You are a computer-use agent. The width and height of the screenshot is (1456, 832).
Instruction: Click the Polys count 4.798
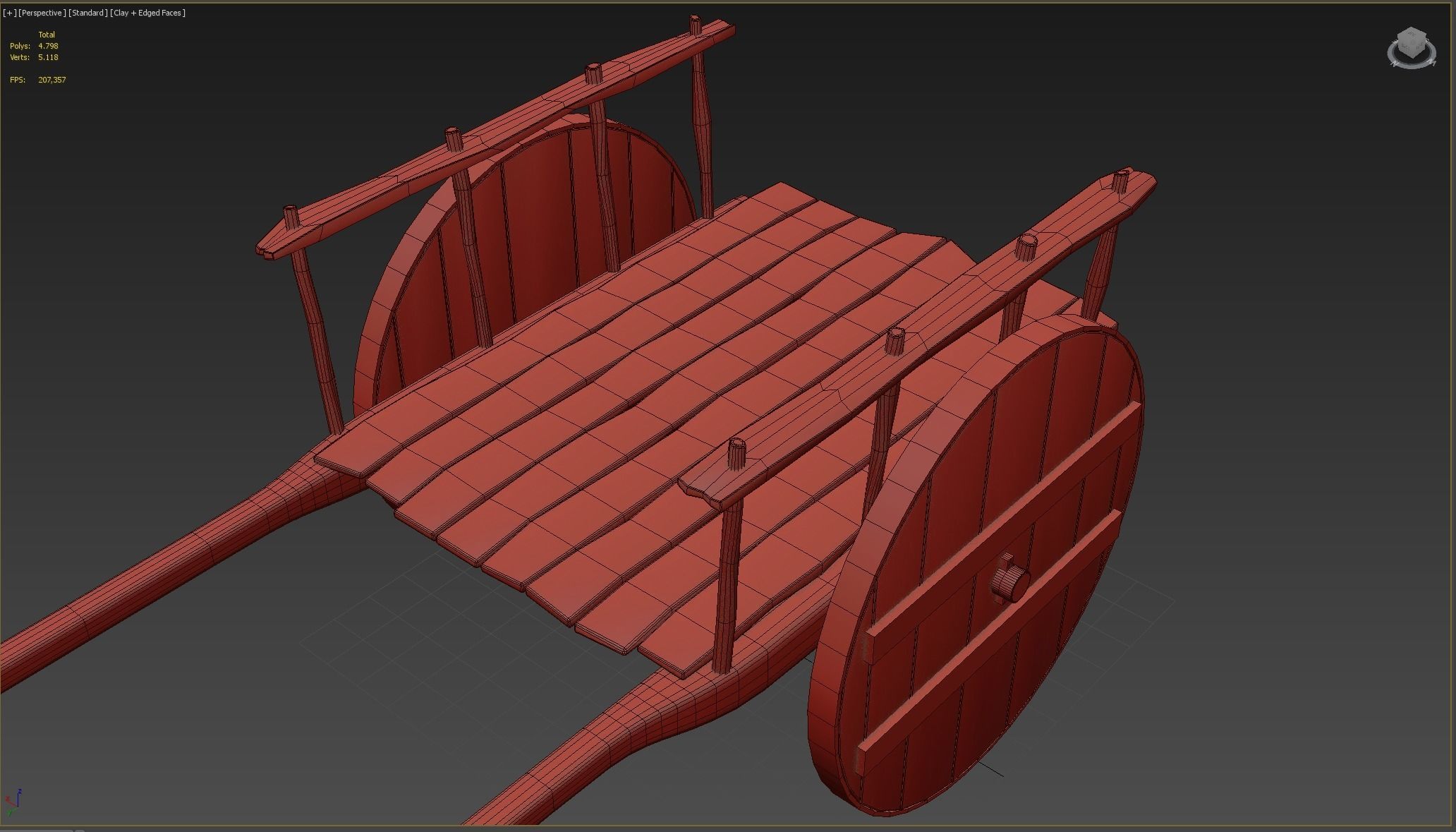(x=48, y=46)
